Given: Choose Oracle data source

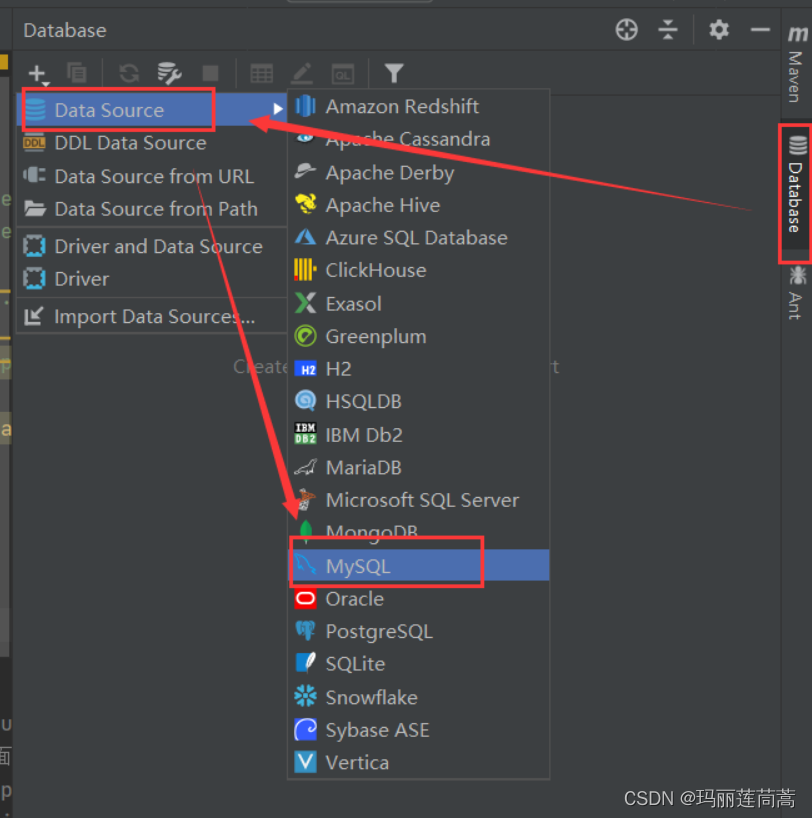Looking at the screenshot, I should point(419,598).
